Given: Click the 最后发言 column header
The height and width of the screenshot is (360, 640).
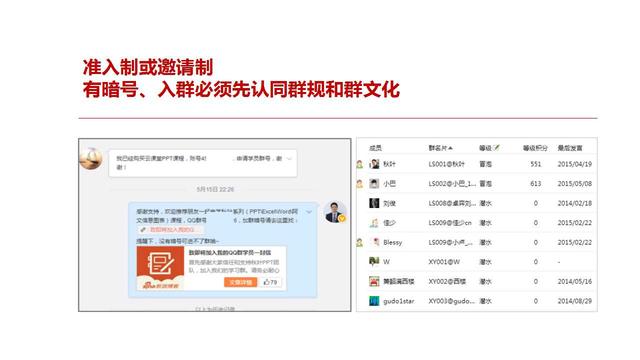Looking at the screenshot, I should coord(570,148).
